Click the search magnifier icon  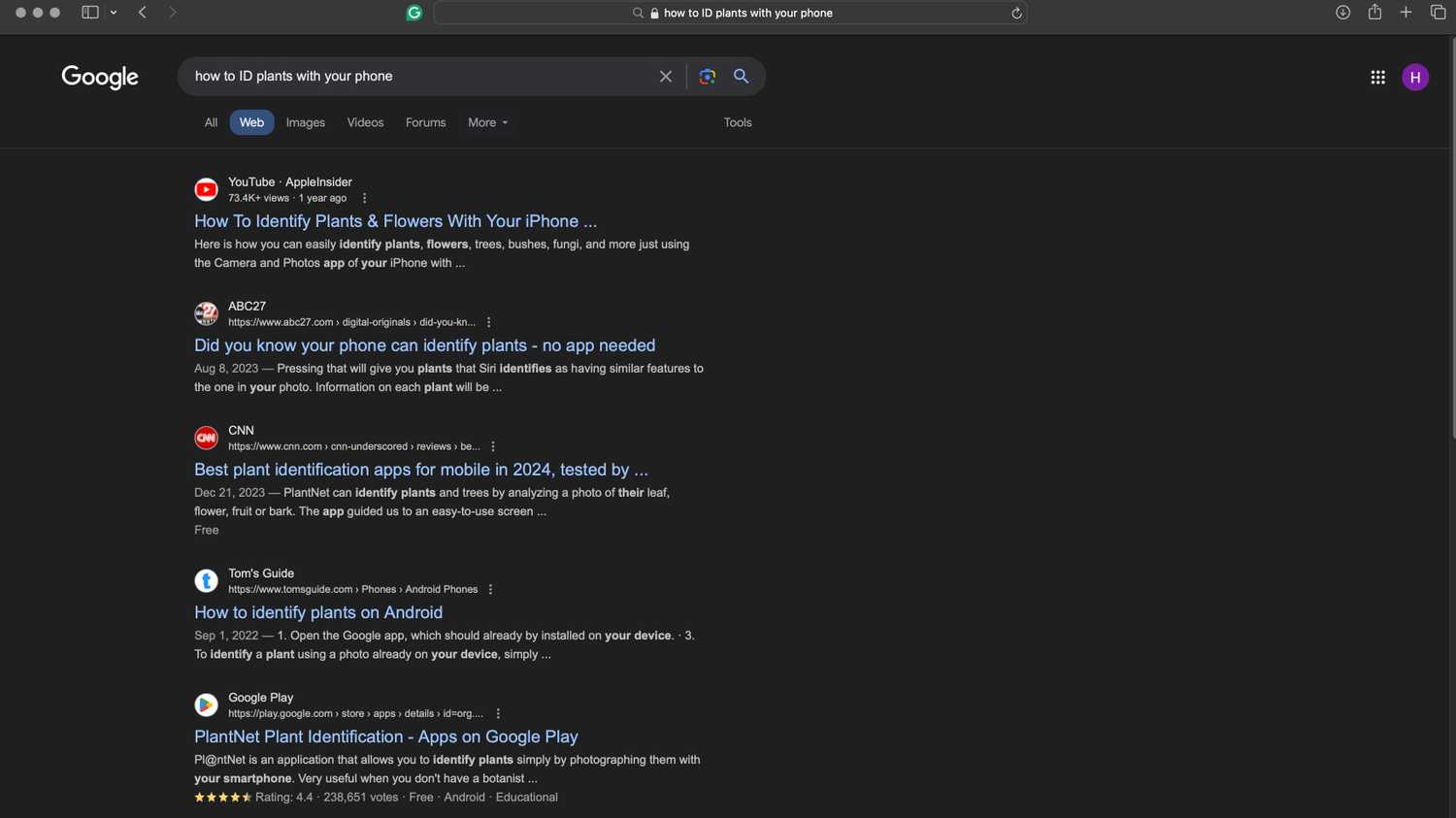pyautogui.click(x=741, y=76)
